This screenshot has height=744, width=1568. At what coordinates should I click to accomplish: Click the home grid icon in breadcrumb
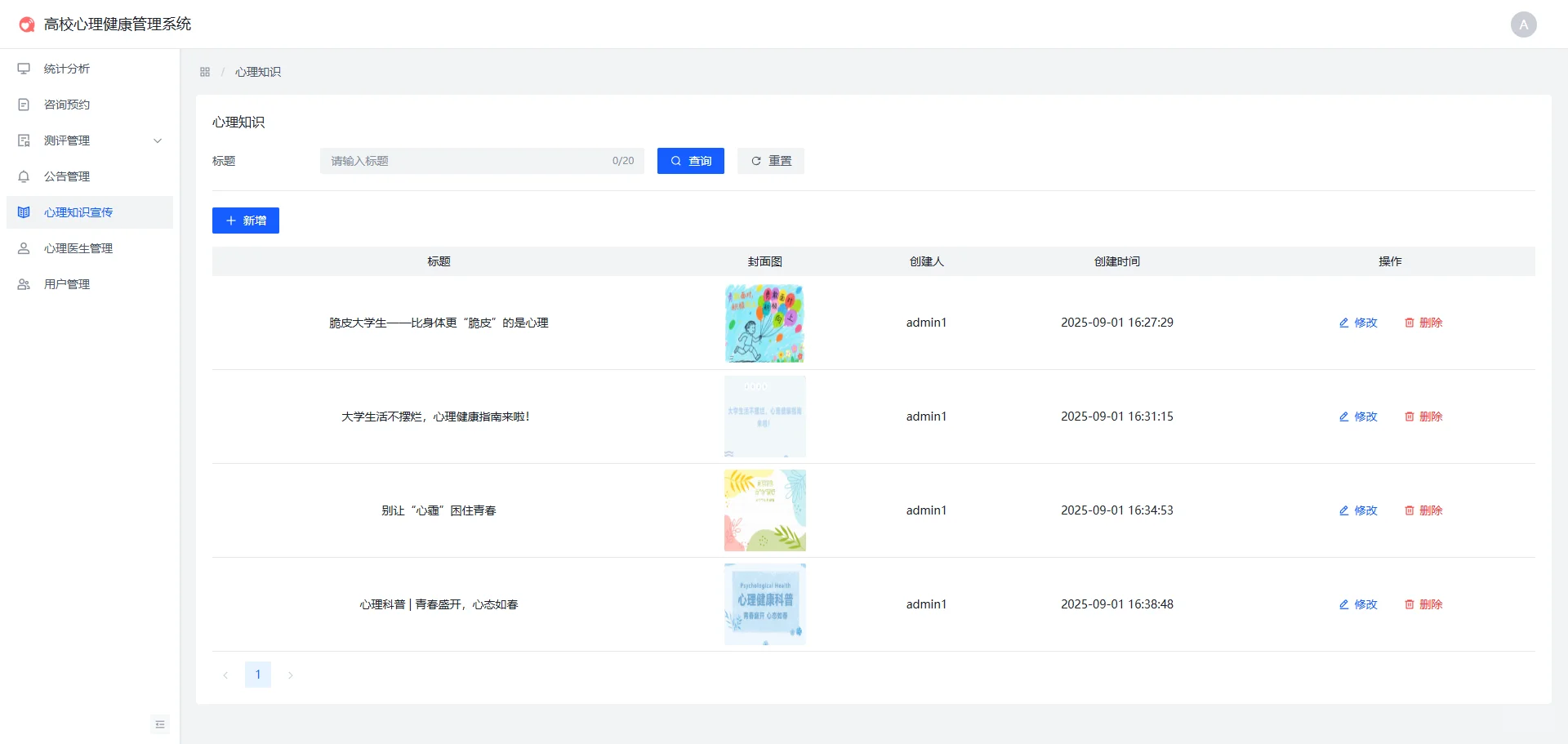pos(205,72)
